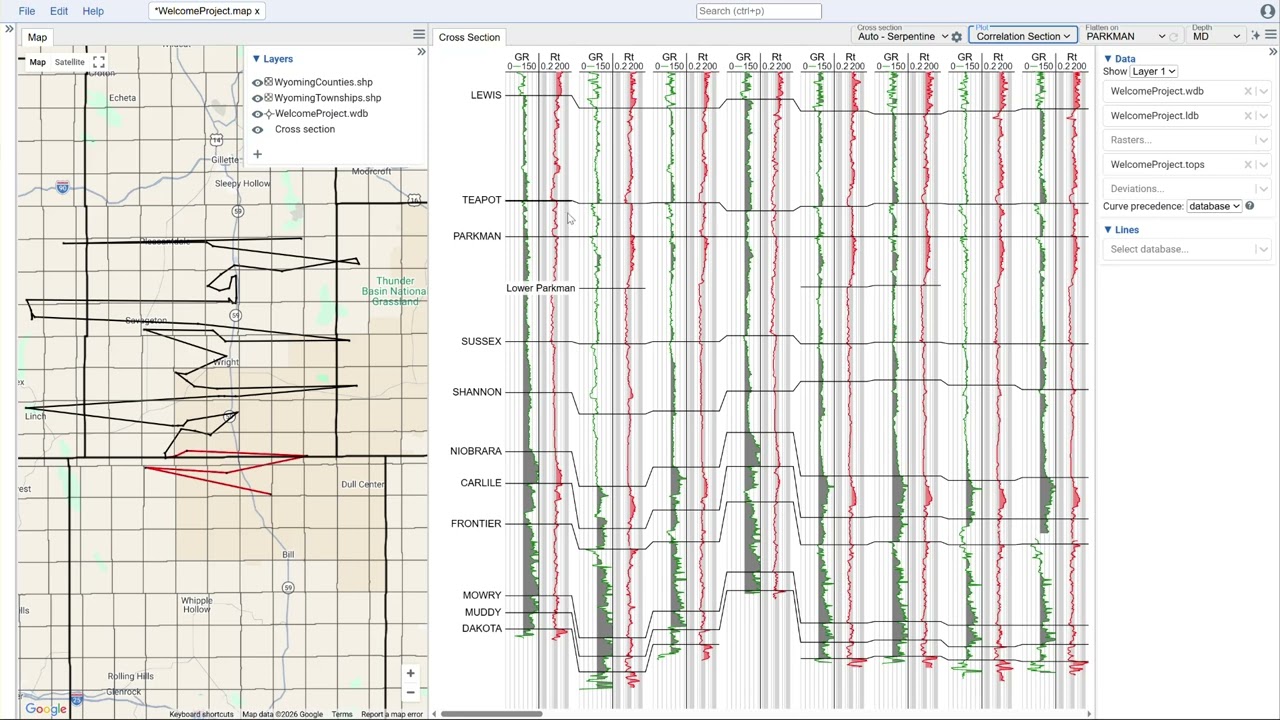Click the Google logo on map
This screenshot has width=1280, height=720.
point(46,709)
